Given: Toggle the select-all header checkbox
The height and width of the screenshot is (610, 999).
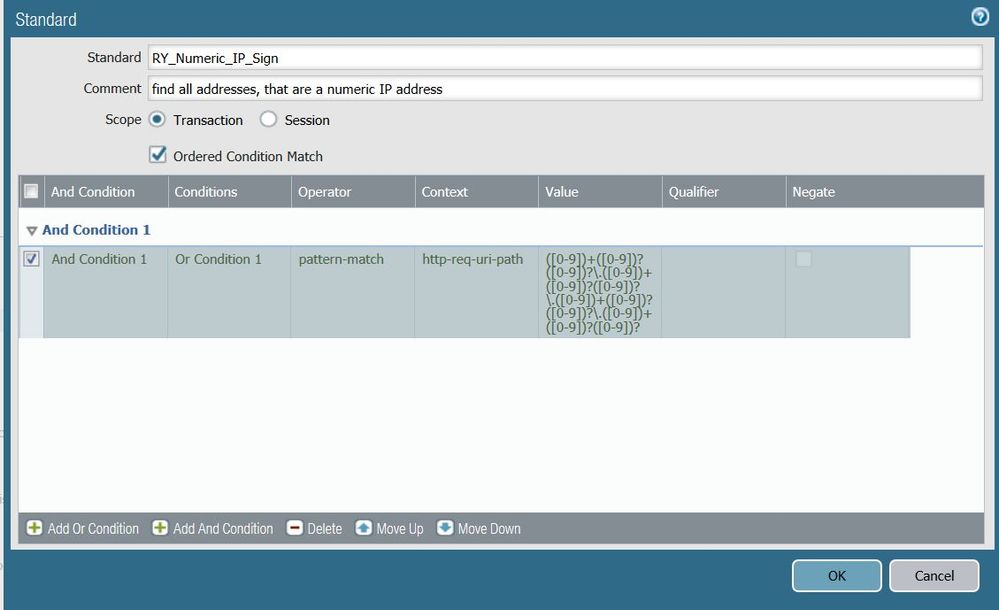Looking at the screenshot, I should (32, 191).
